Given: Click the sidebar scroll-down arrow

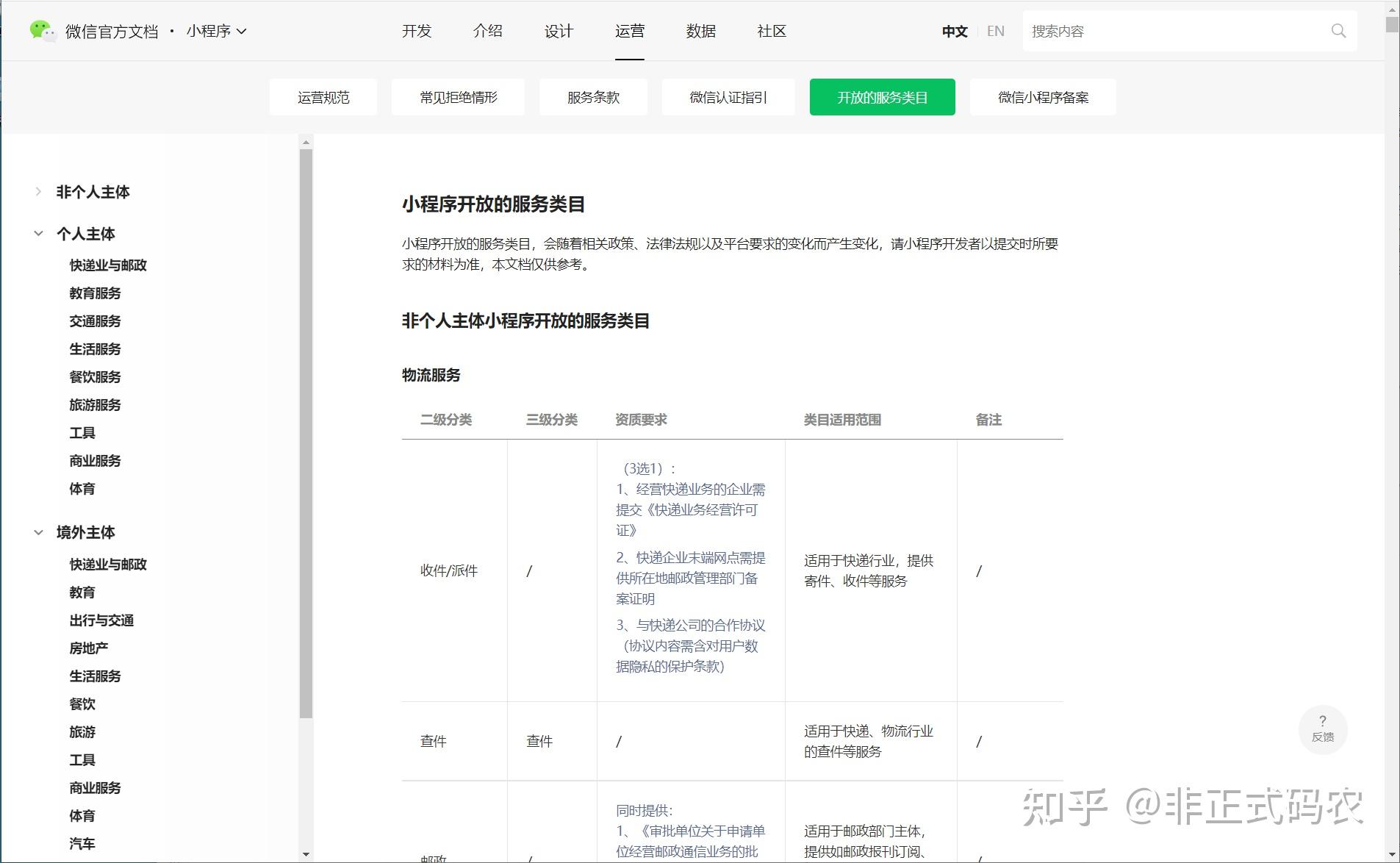Looking at the screenshot, I should (x=306, y=855).
